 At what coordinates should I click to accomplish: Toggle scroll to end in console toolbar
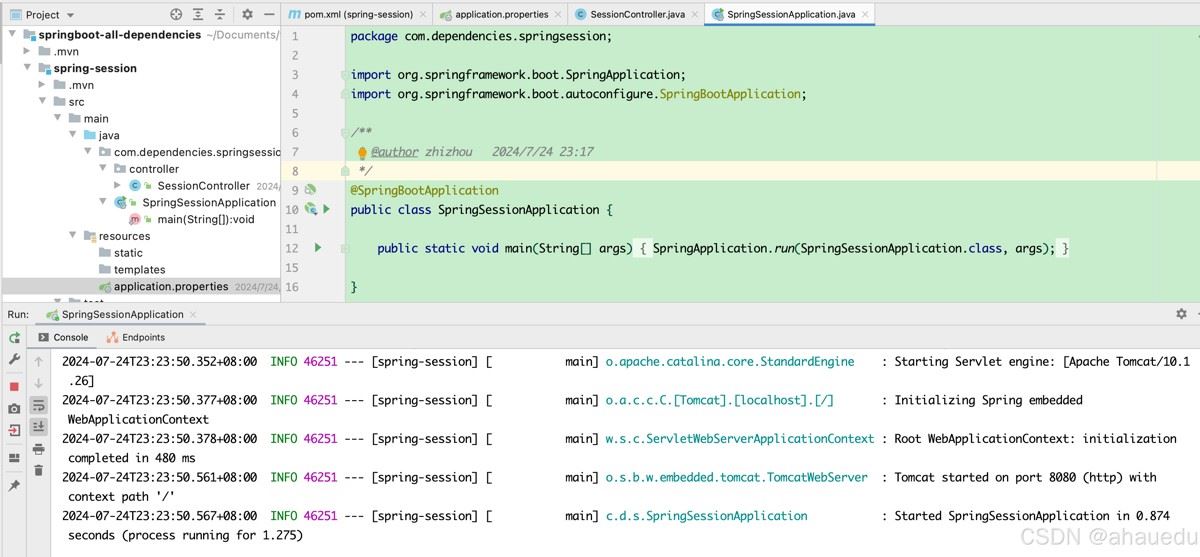coord(39,427)
